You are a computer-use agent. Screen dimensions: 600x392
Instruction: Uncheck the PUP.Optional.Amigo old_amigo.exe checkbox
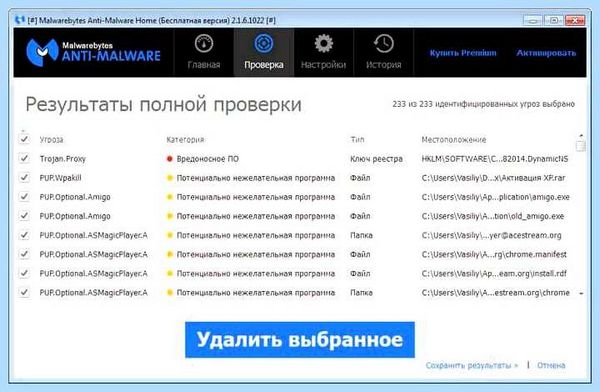click(x=24, y=216)
